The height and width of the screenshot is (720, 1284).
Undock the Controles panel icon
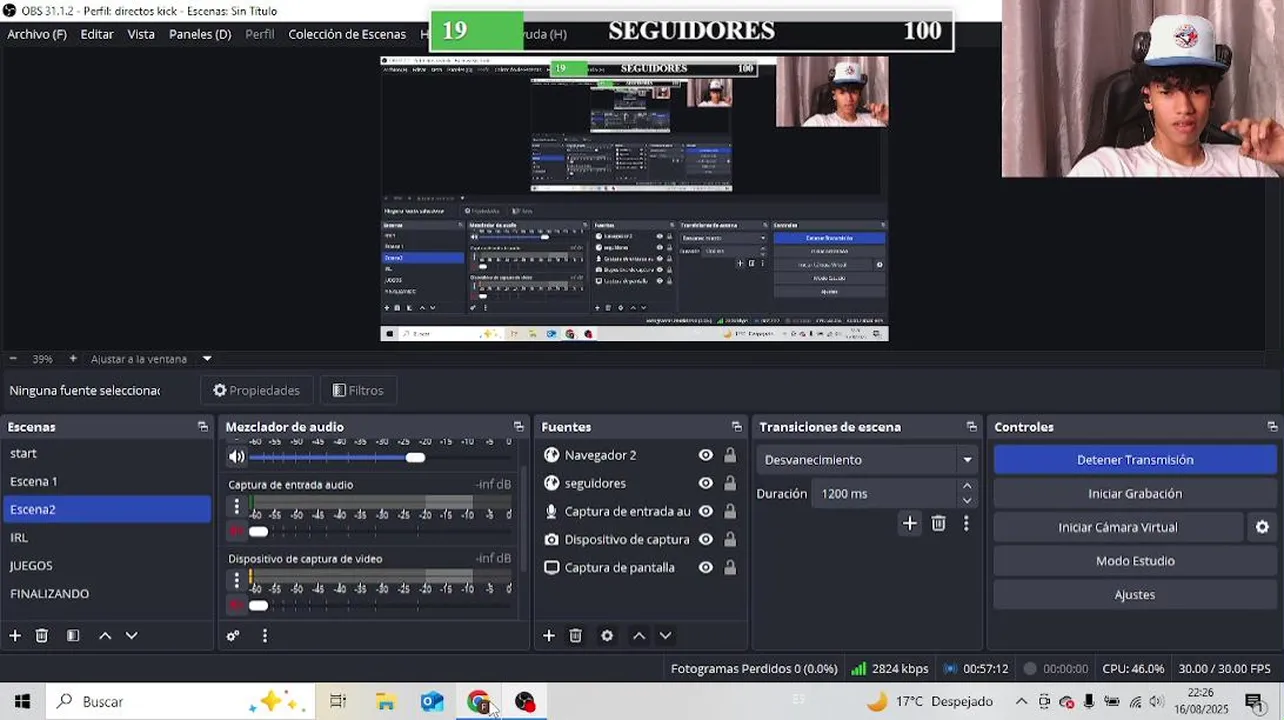1272,427
